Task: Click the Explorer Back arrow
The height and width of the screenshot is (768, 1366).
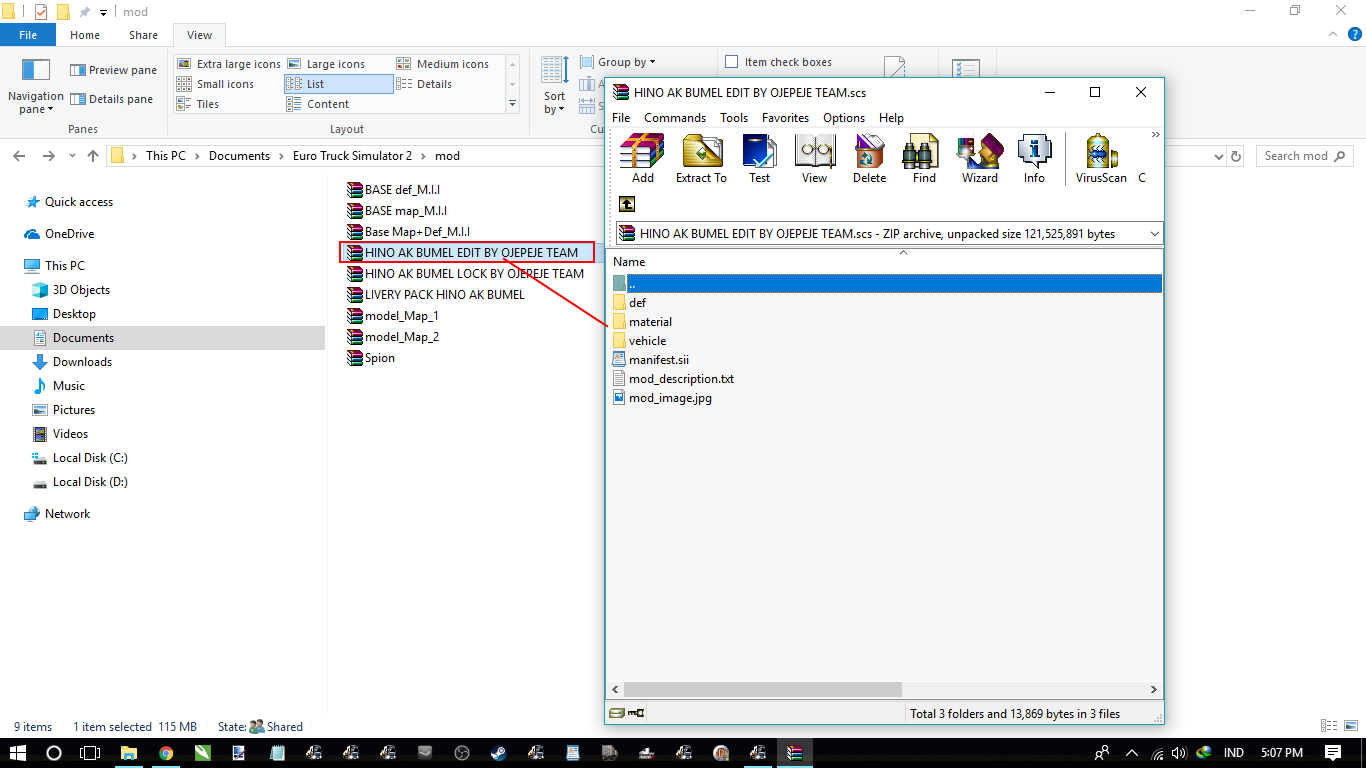Action: (x=20, y=156)
